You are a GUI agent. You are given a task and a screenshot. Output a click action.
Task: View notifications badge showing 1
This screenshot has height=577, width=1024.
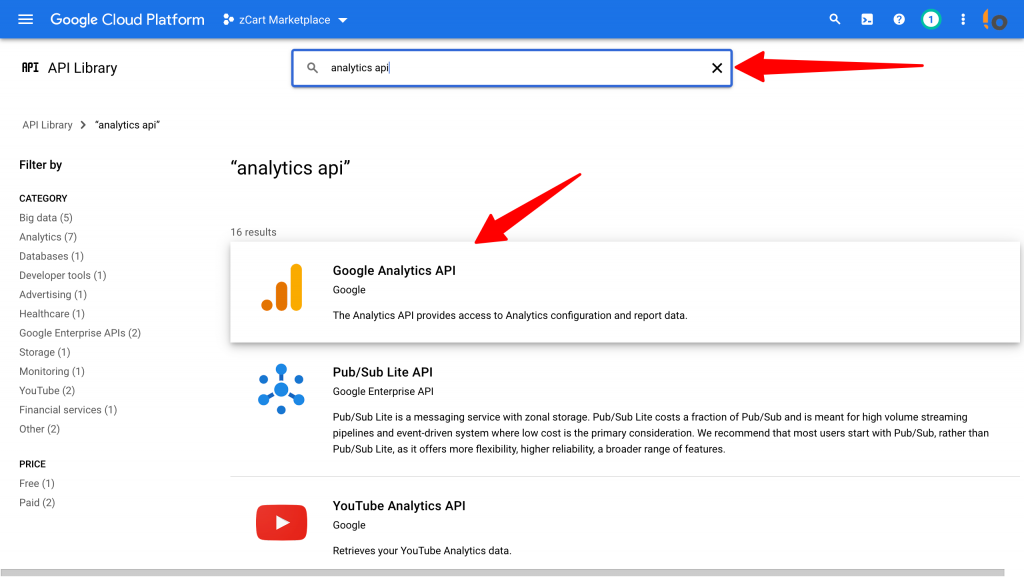point(931,20)
